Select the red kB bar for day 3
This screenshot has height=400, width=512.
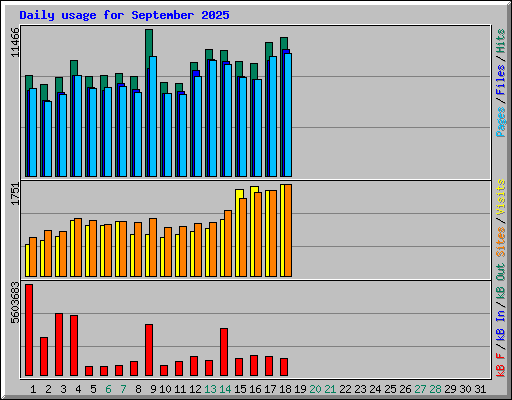(59, 345)
